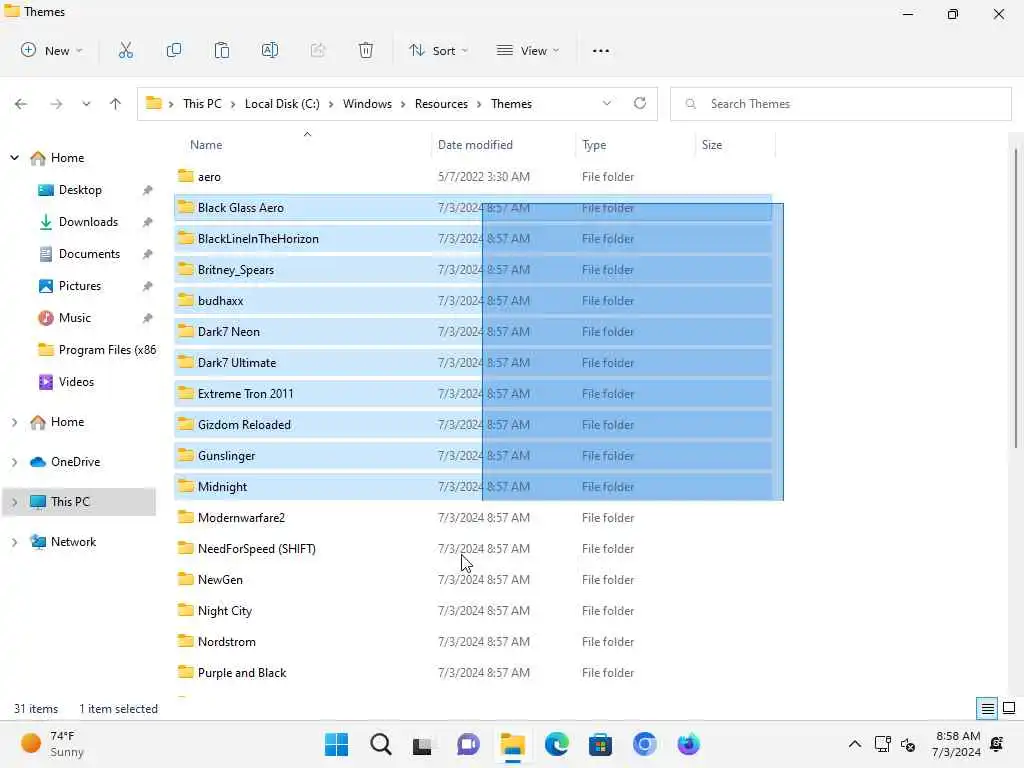This screenshot has height=768, width=1024.
Task: Open the See more three-dots menu
Action: [x=600, y=50]
